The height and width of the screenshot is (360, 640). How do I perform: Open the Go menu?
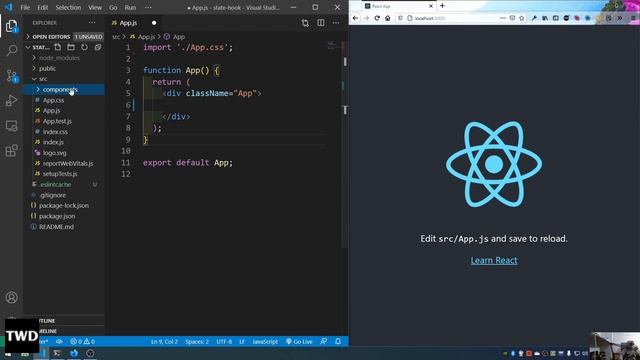tap(113, 7)
